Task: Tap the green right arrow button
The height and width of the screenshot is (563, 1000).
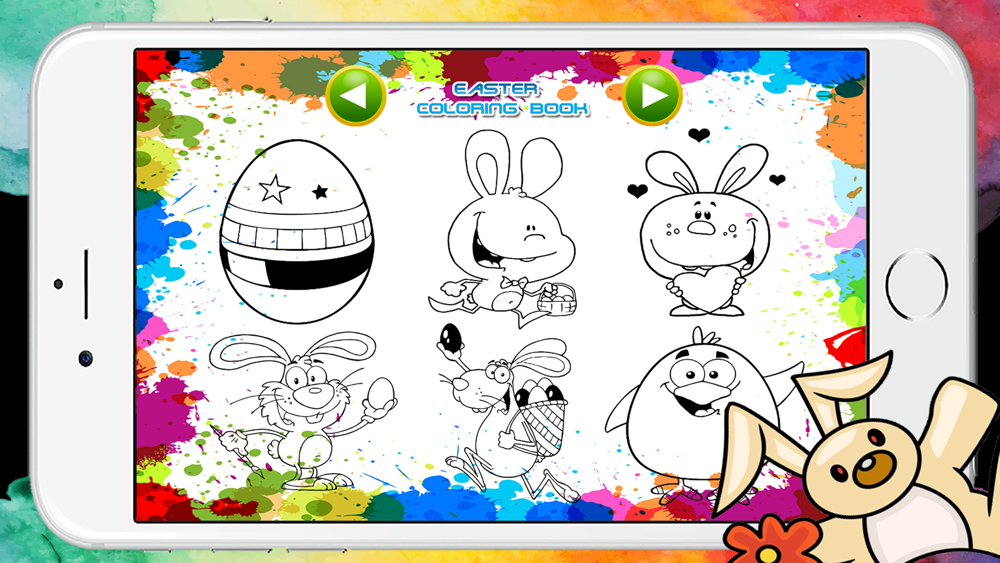Action: [x=652, y=96]
